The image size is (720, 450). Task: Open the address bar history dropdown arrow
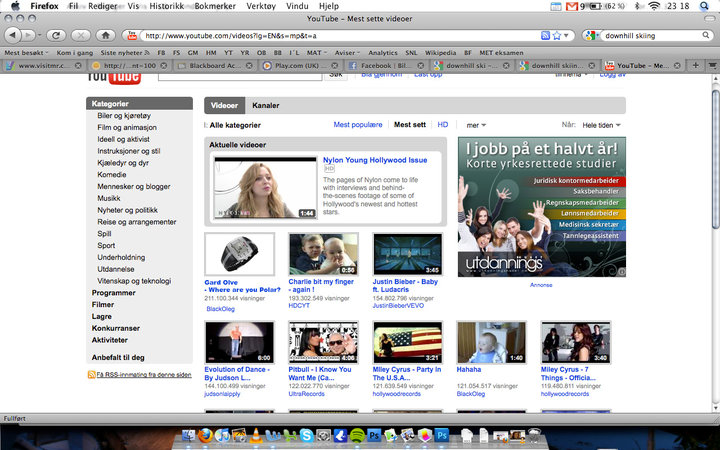pos(567,35)
